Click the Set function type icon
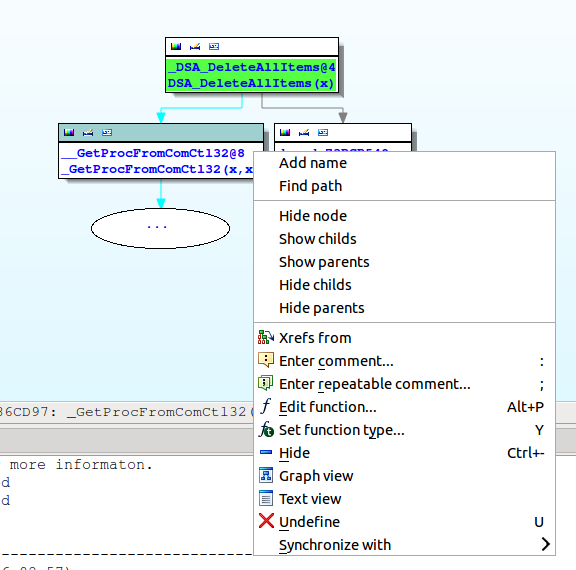This screenshot has height=570, width=576. coord(266,429)
